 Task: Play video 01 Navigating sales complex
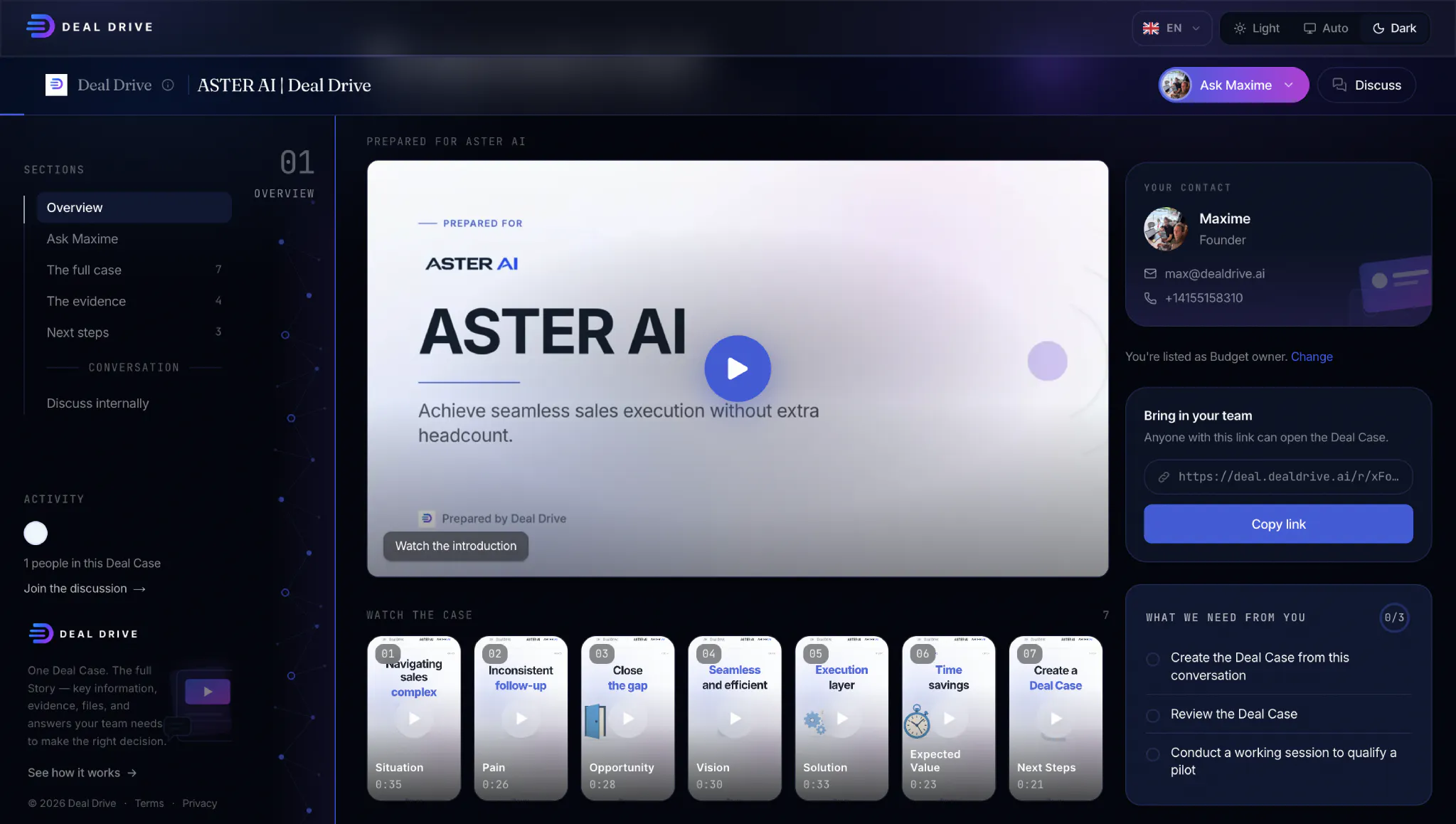pyautogui.click(x=414, y=719)
